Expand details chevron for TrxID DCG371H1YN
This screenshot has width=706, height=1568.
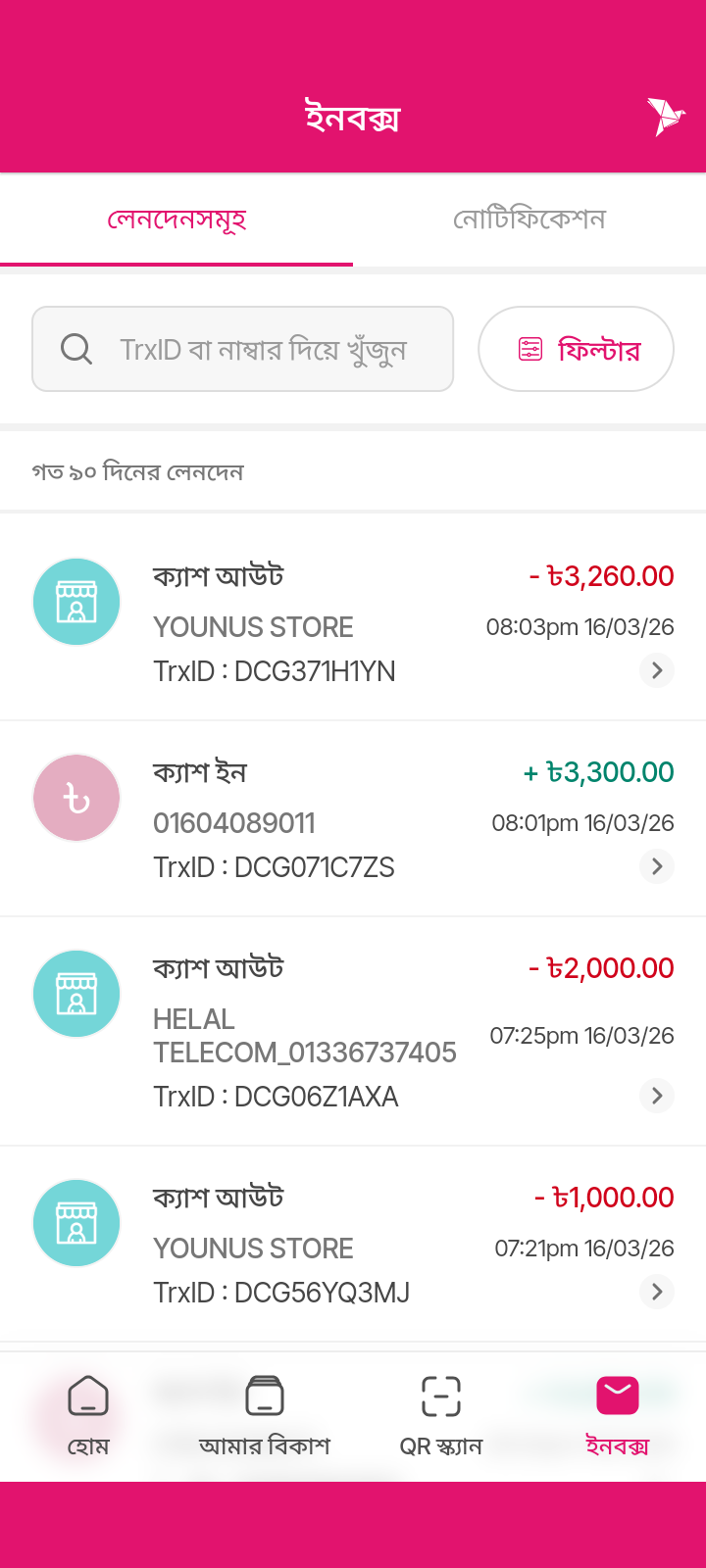coord(657,670)
